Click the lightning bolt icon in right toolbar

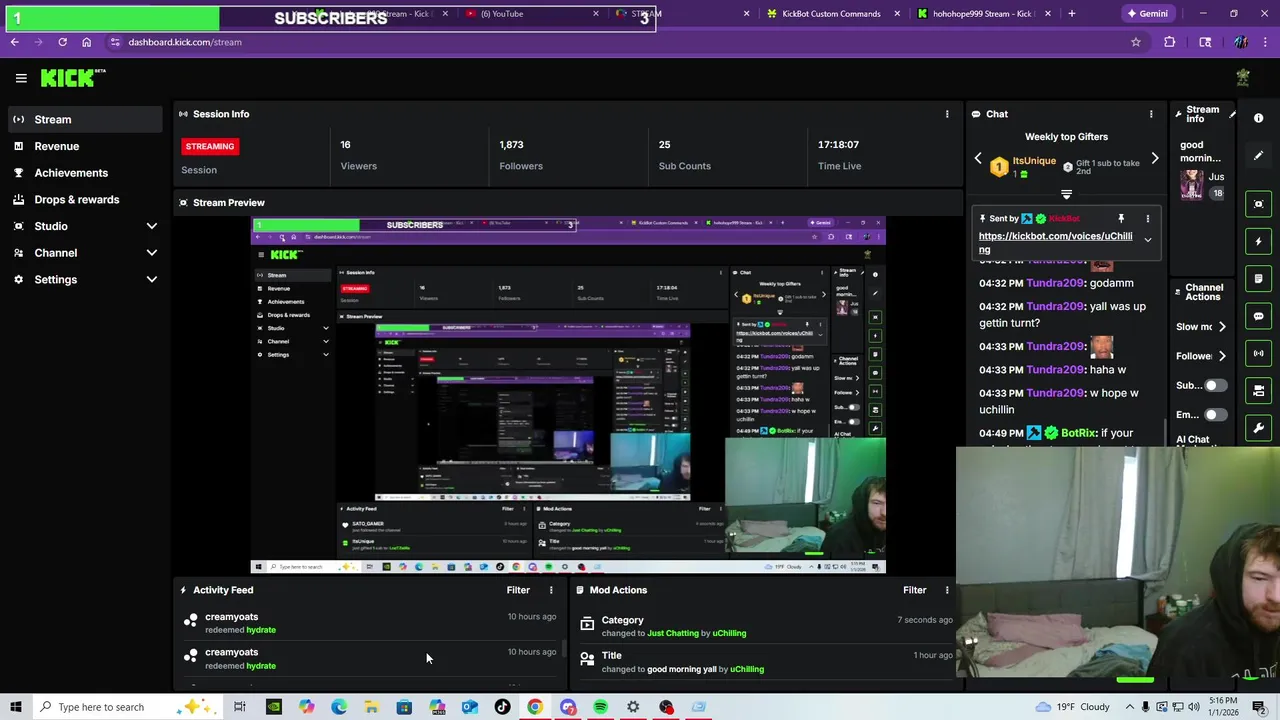[x=1259, y=241]
